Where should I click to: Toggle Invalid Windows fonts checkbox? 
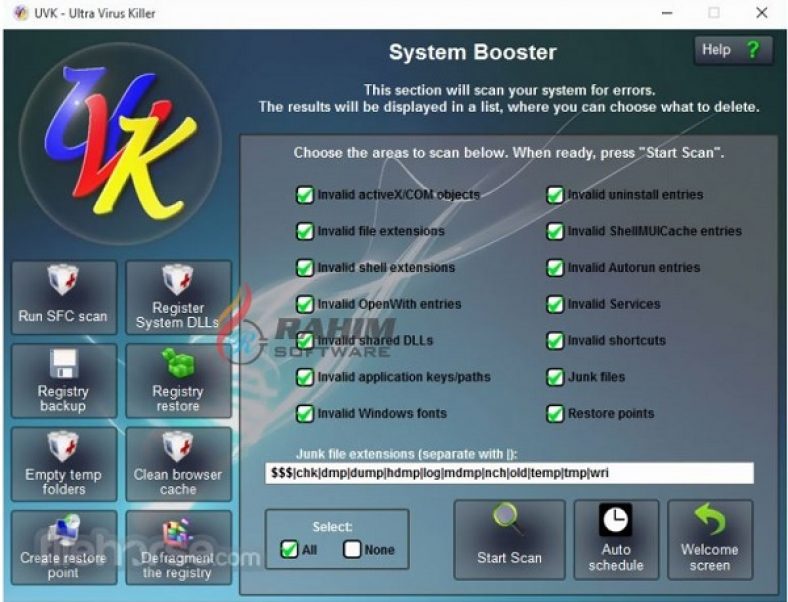pos(305,414)
